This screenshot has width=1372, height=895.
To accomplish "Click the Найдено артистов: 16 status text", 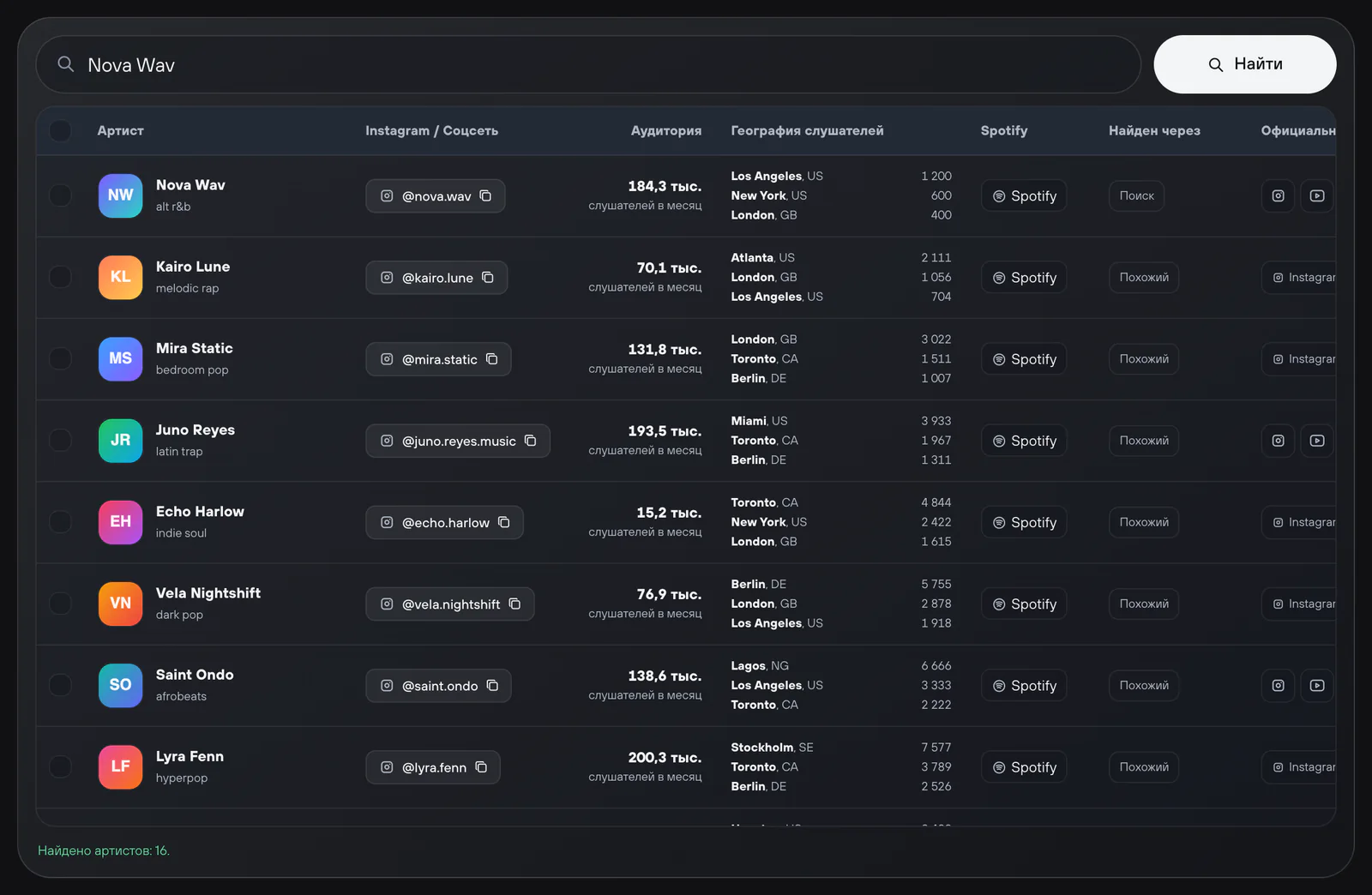I will (x=104, y=850).
